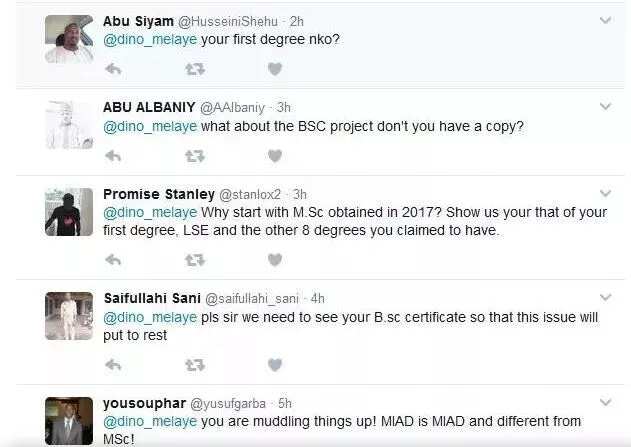Reply to Promise Stanley's tweet

point(113,260)
